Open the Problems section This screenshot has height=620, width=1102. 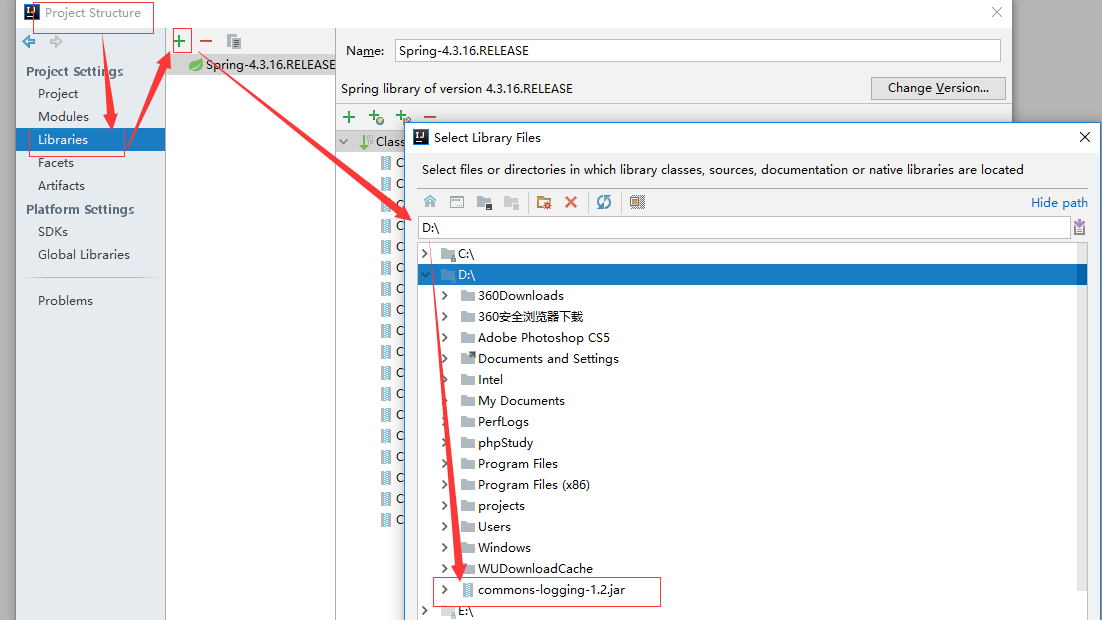[x=65, y=300]
